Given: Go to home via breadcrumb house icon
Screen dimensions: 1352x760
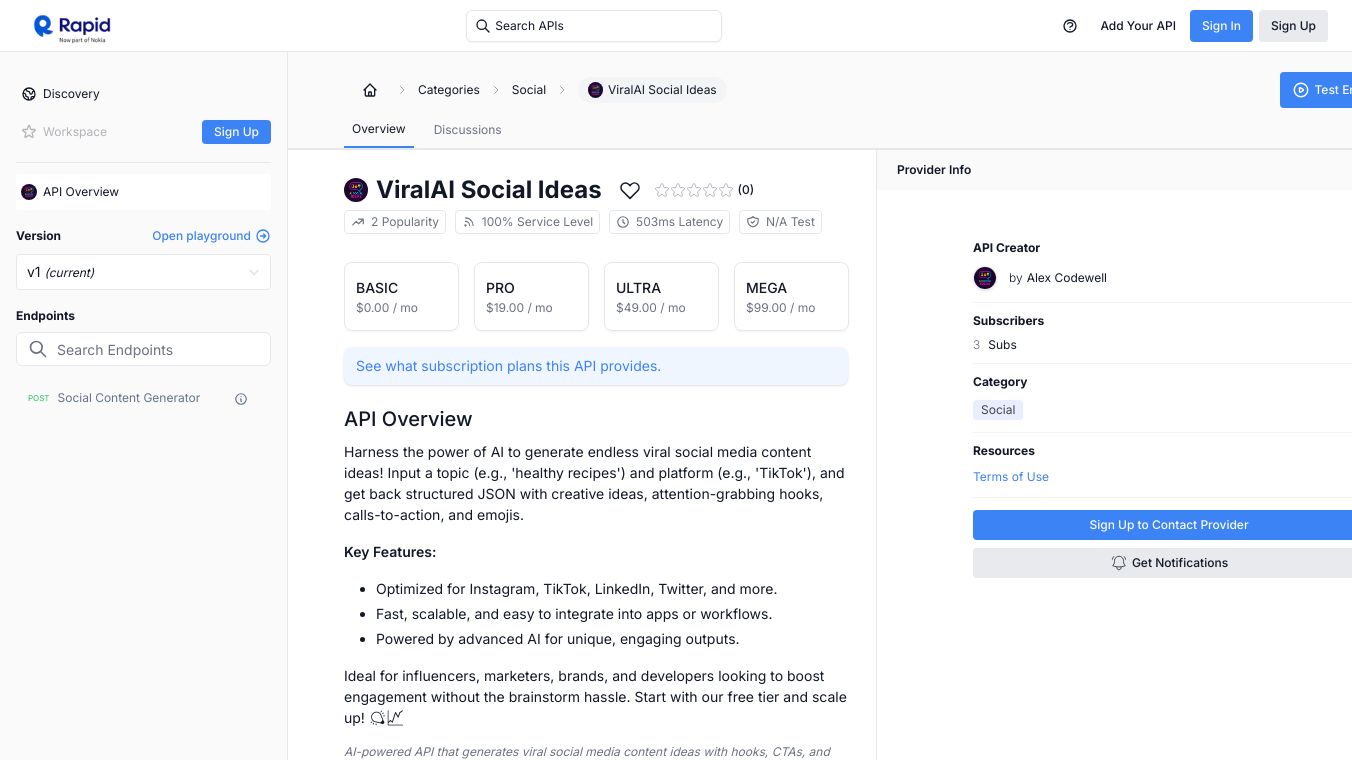Looking at the screenshot, I should (x=370, y=90).
